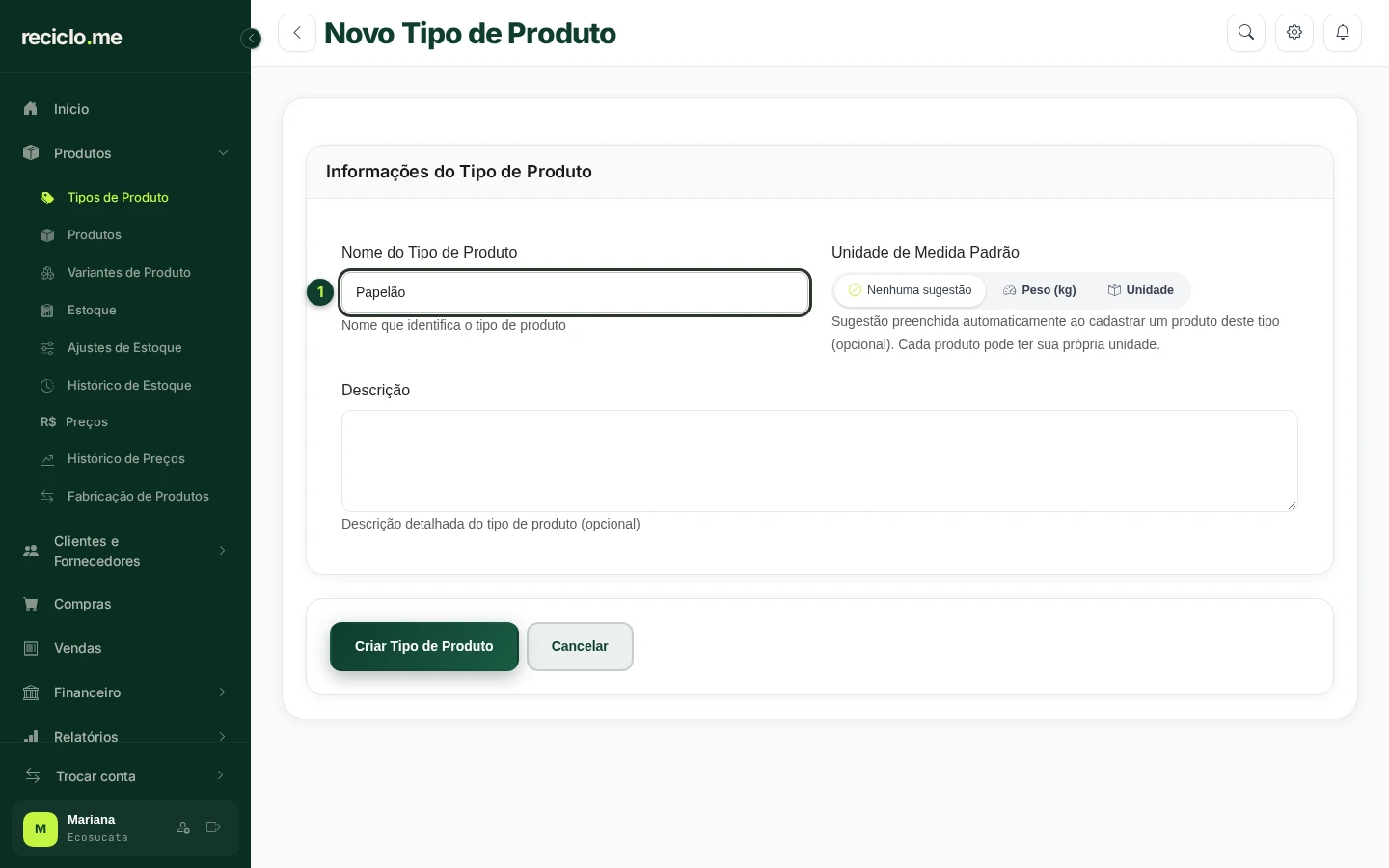Click the Início home icon

point(31,109)
